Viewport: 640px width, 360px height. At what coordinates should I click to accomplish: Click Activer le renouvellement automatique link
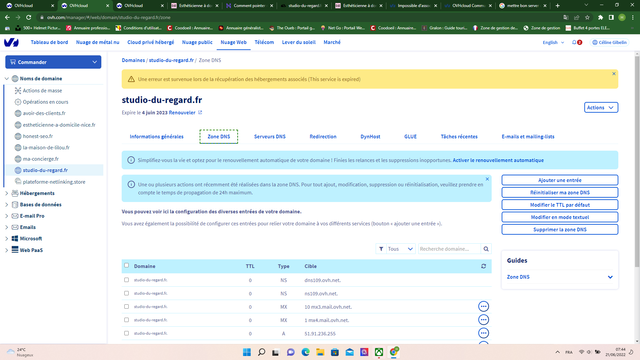pos(498,160)
